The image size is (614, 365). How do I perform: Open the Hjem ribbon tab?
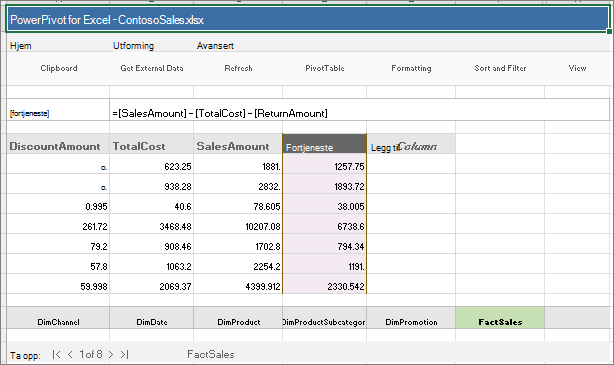[21, 46]
